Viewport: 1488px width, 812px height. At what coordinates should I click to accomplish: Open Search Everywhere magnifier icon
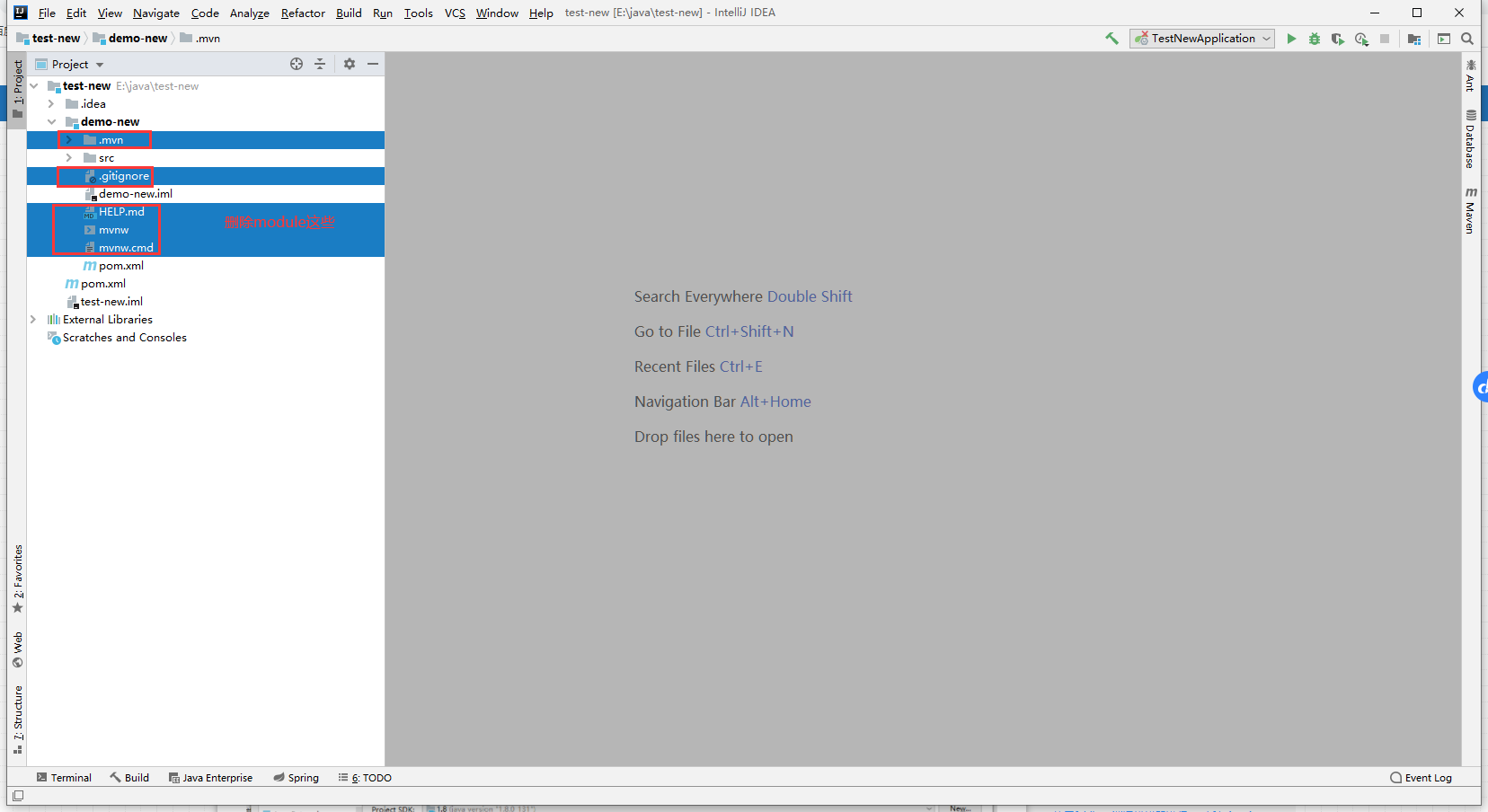1467,39
